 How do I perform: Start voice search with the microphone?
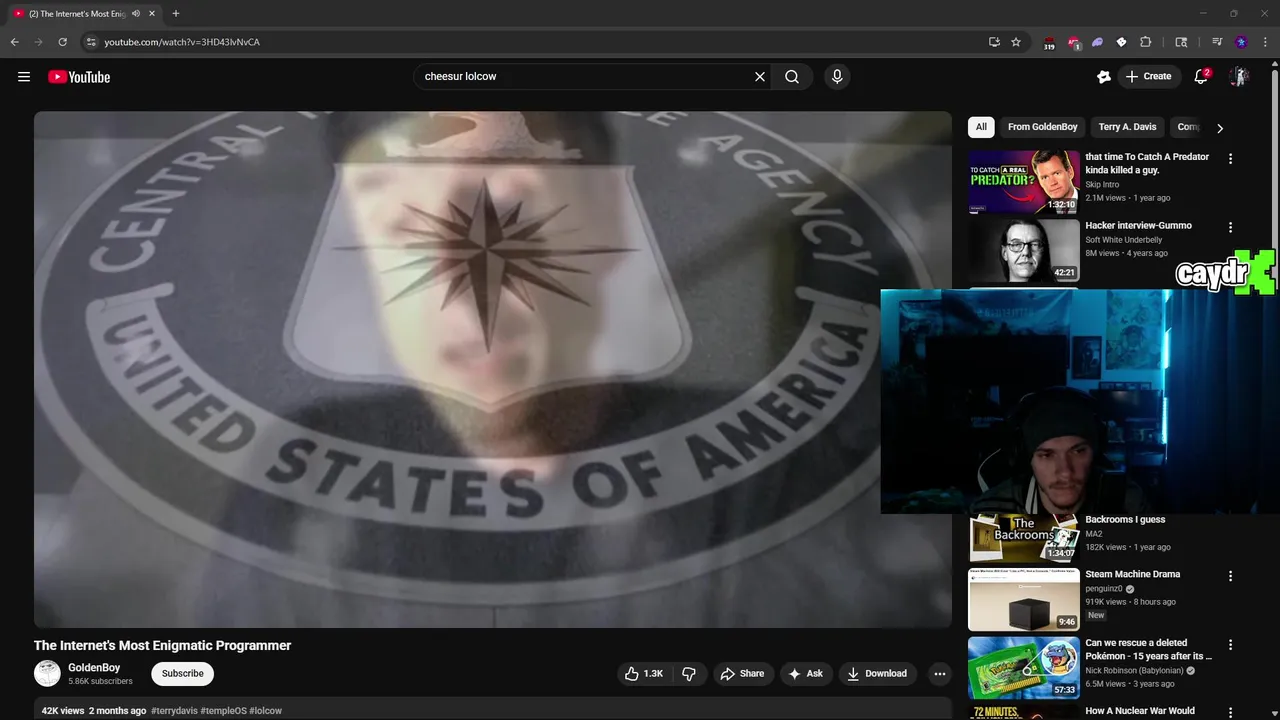point(837,77)
